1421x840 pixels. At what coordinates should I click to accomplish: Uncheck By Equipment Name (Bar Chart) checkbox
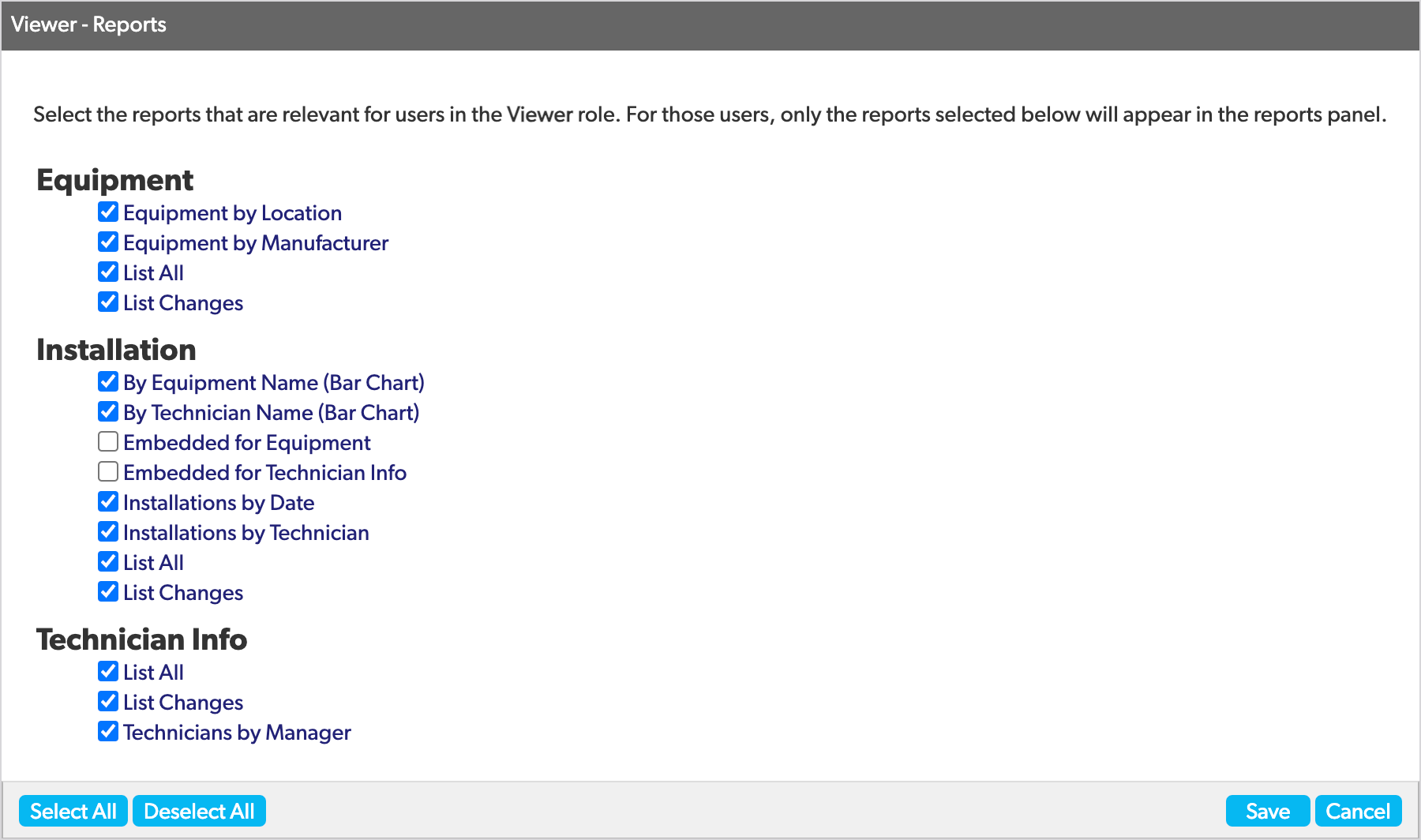108,382
